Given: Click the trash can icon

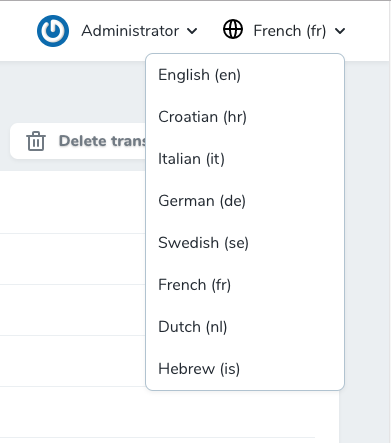Looking at the screenshot, I should tap(36, 141).
